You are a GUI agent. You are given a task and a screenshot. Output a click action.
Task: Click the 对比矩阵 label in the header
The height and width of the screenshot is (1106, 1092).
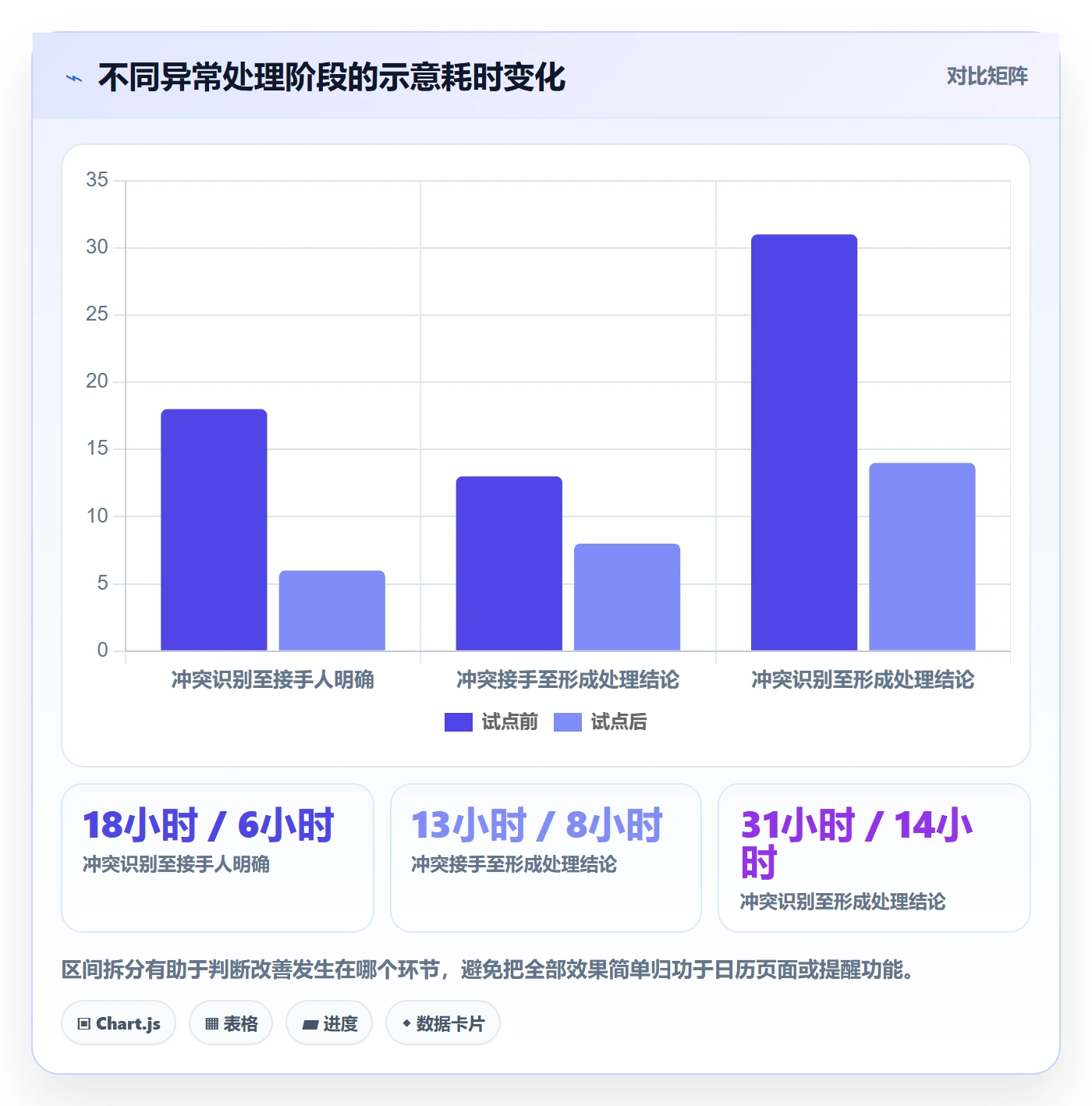click(987, 76)
